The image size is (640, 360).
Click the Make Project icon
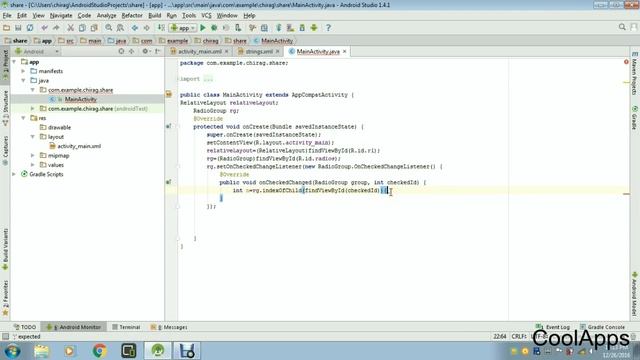click(161, 28)
